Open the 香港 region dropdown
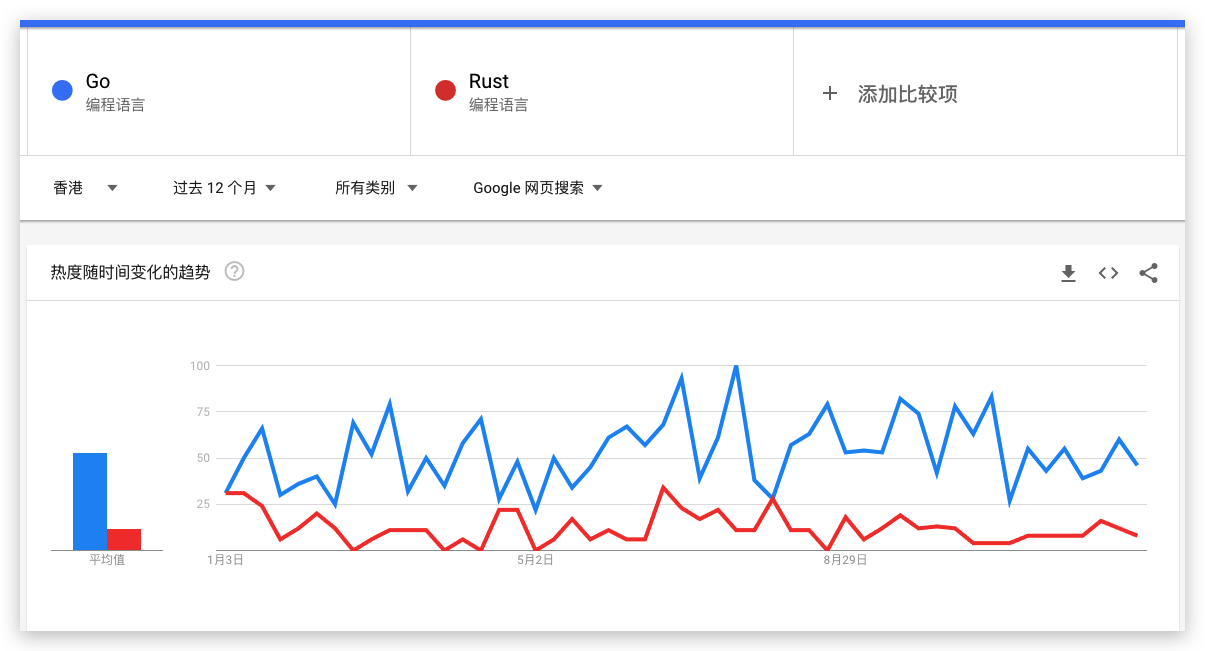Viewport: 1205px width, 651px height. pos(86,188)
